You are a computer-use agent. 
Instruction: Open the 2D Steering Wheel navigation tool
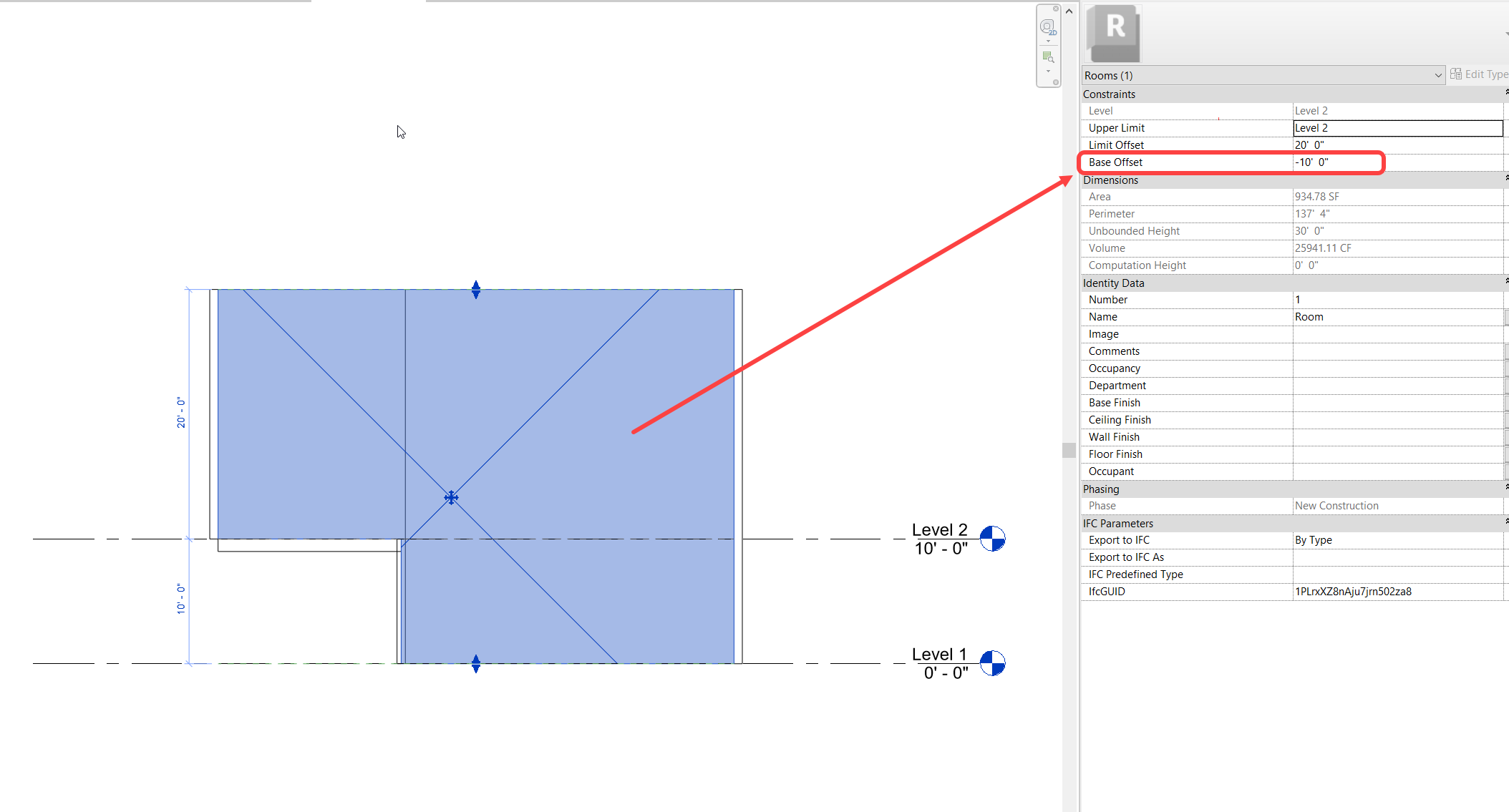tap(1048, 27)
